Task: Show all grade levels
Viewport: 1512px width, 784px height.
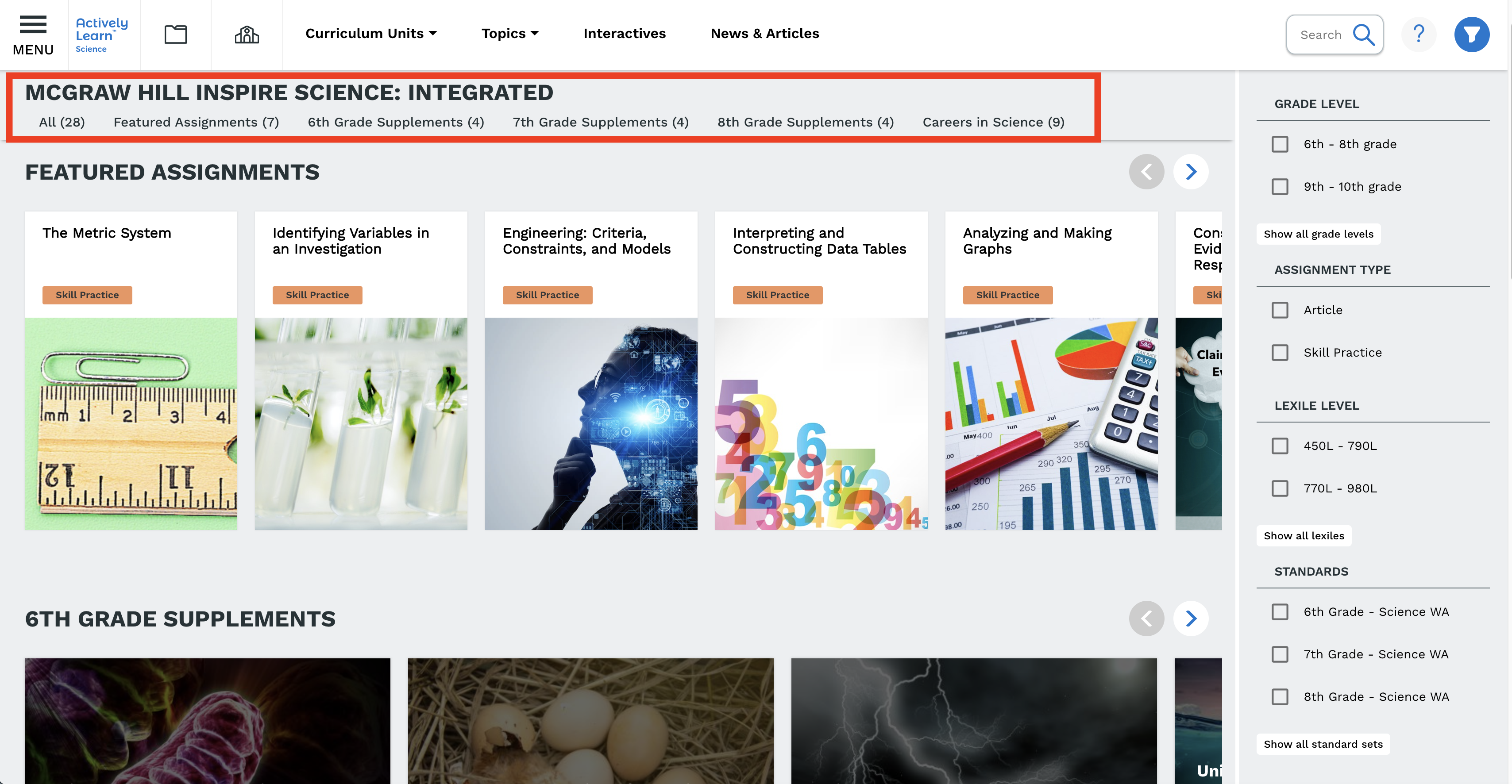Action: point(1318,234)
